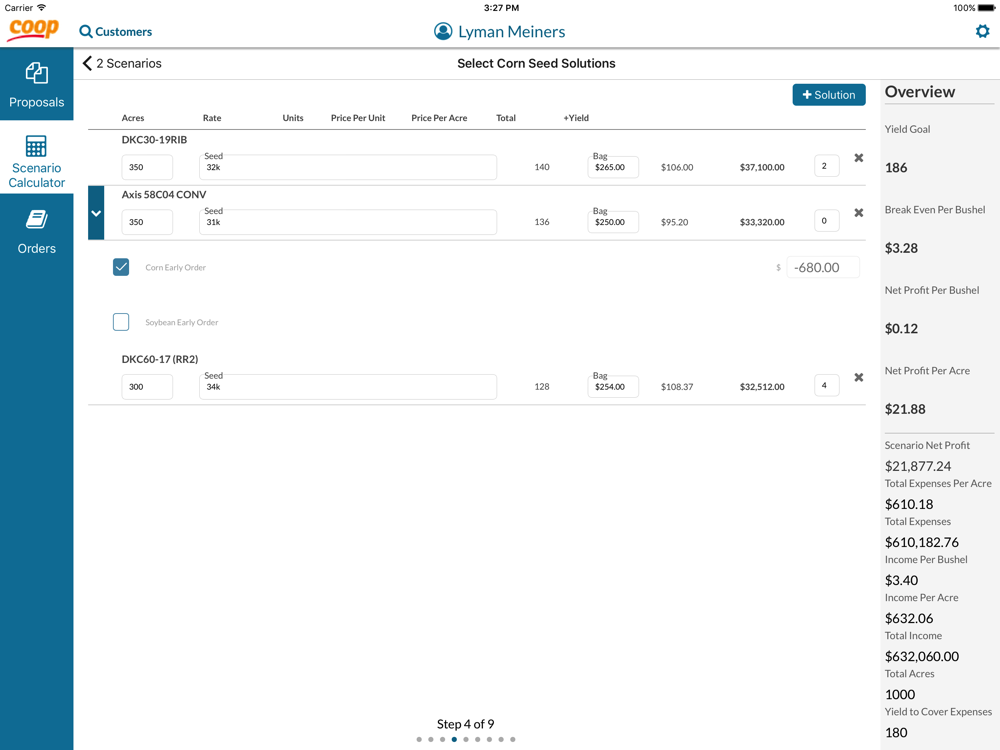
Task: Enable the Soybean Early Order checkbox
Action: pyautogui.click(x=121, y=321)
